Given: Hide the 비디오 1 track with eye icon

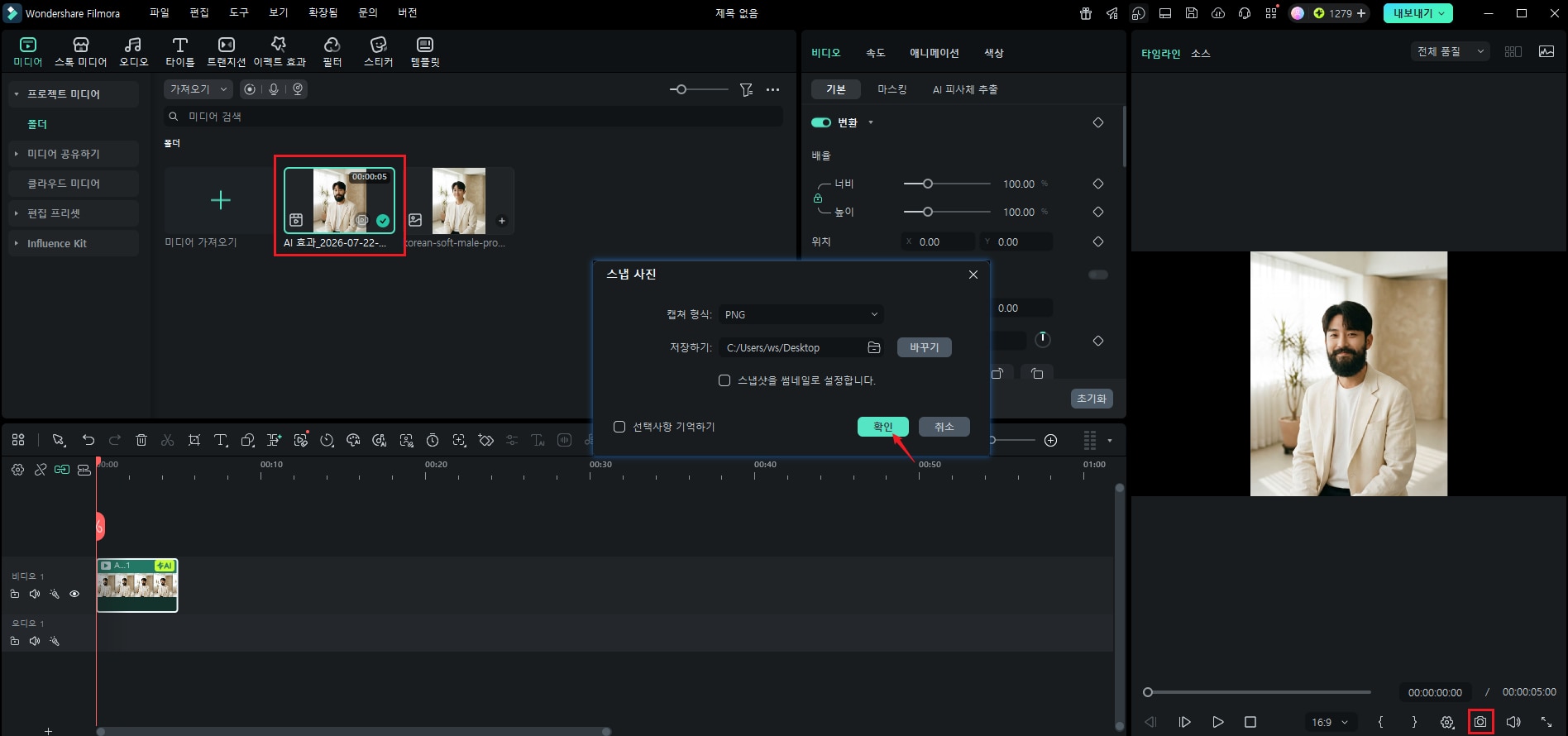Looking at the screenshot, I should click(x=74, y=594).
